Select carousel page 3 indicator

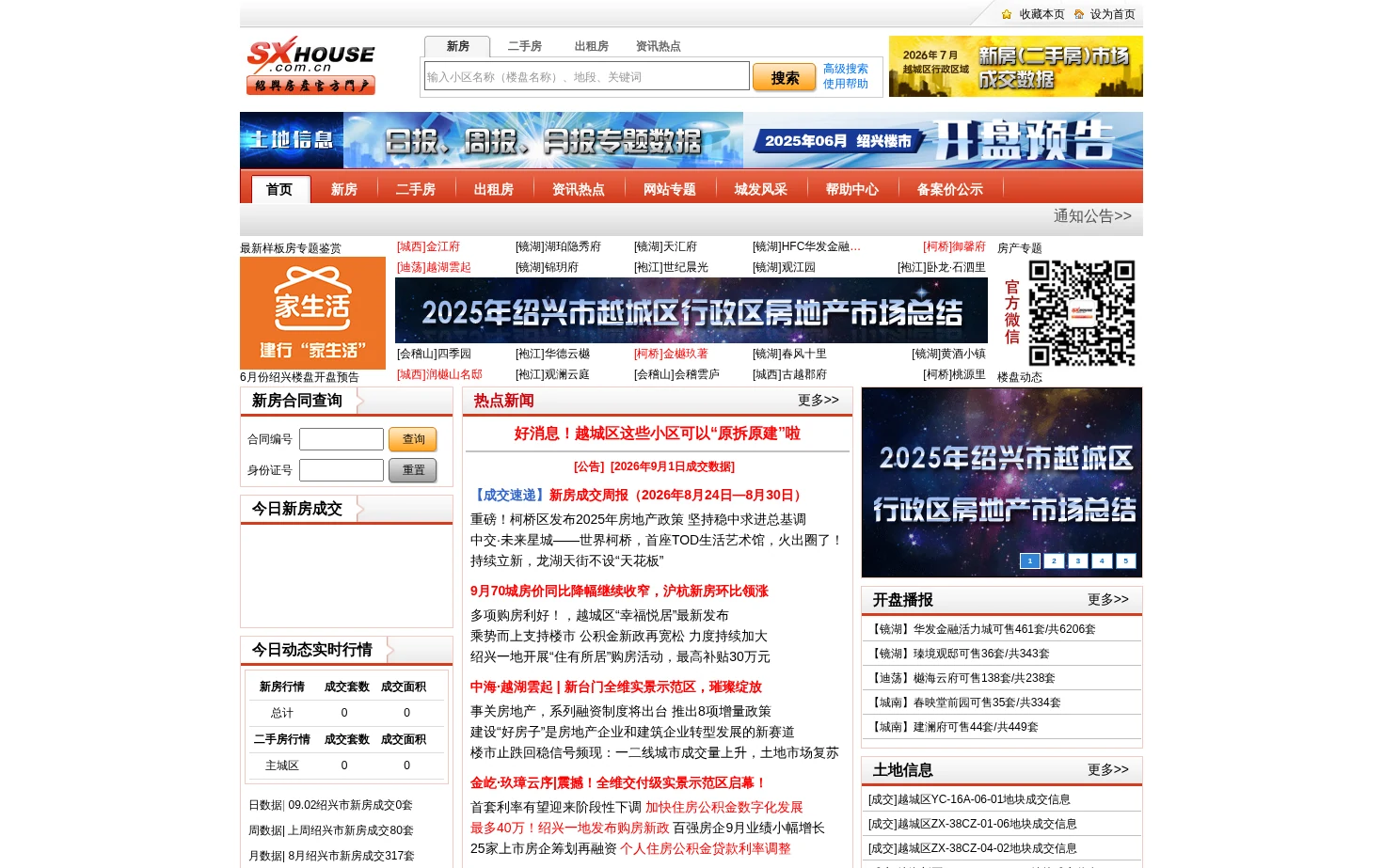tap(1078, 560)
